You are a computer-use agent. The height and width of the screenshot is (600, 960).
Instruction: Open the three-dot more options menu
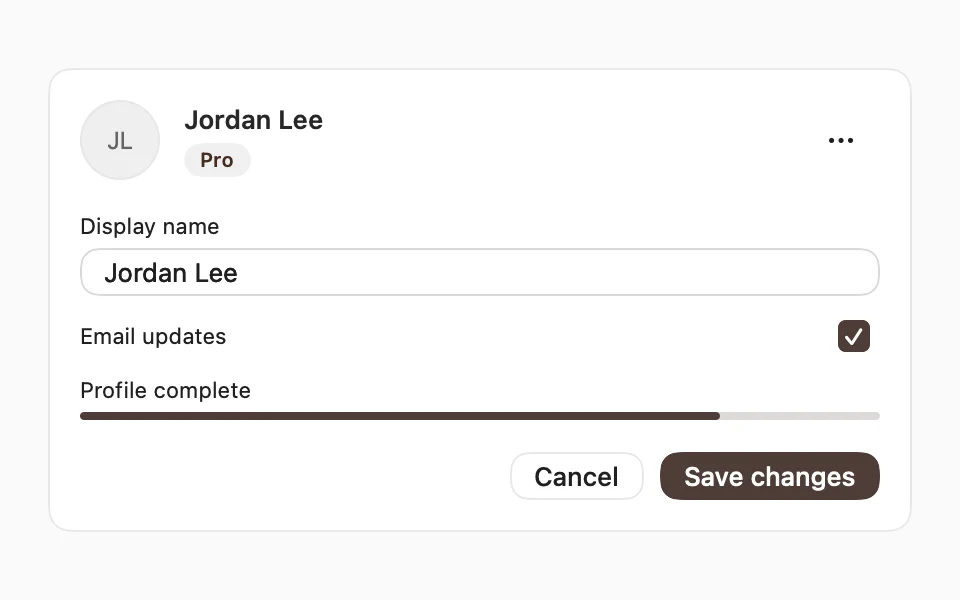click(841, 140)
